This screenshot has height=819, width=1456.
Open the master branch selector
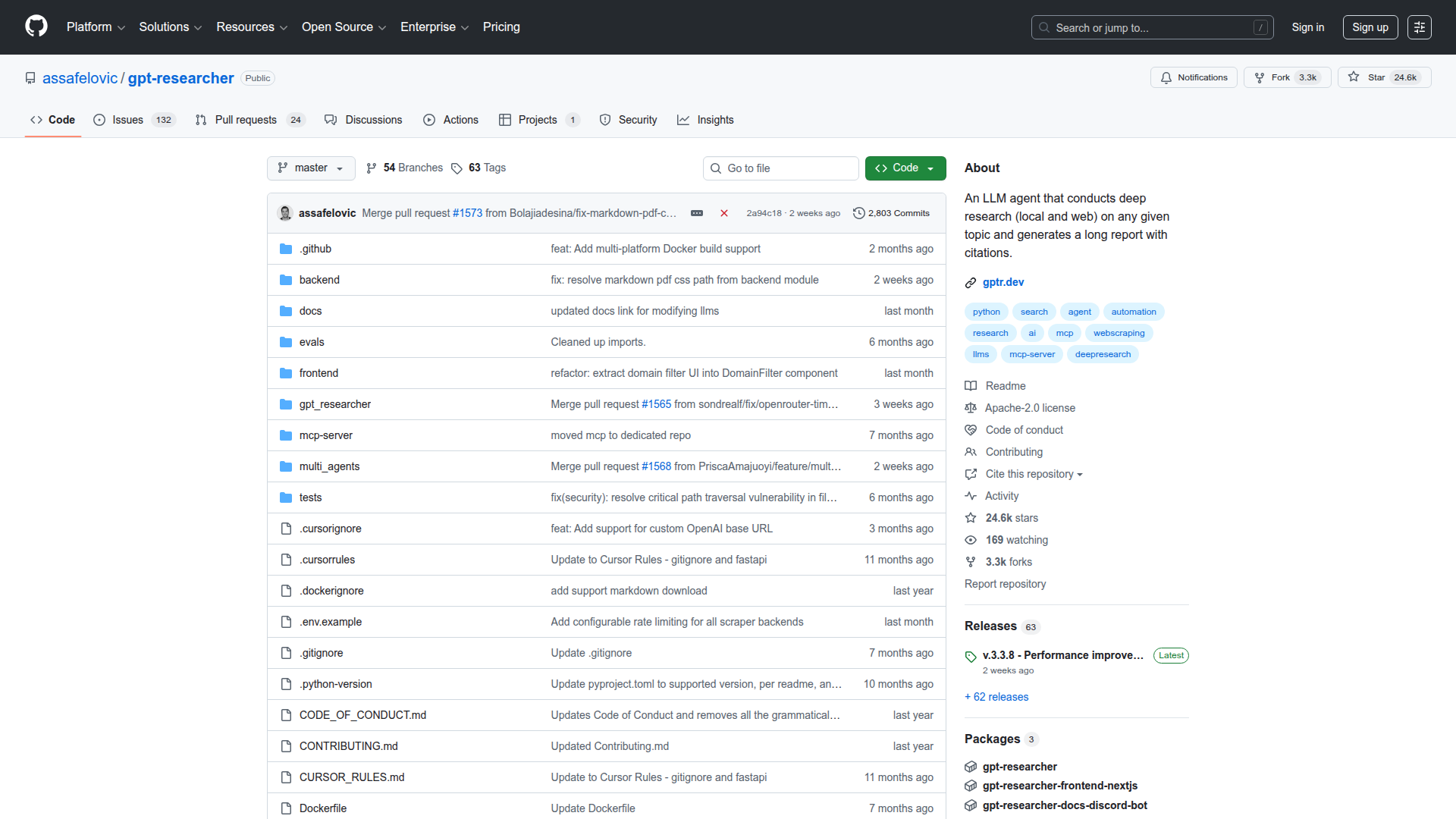pyautogui.click(x=310, y=168)
